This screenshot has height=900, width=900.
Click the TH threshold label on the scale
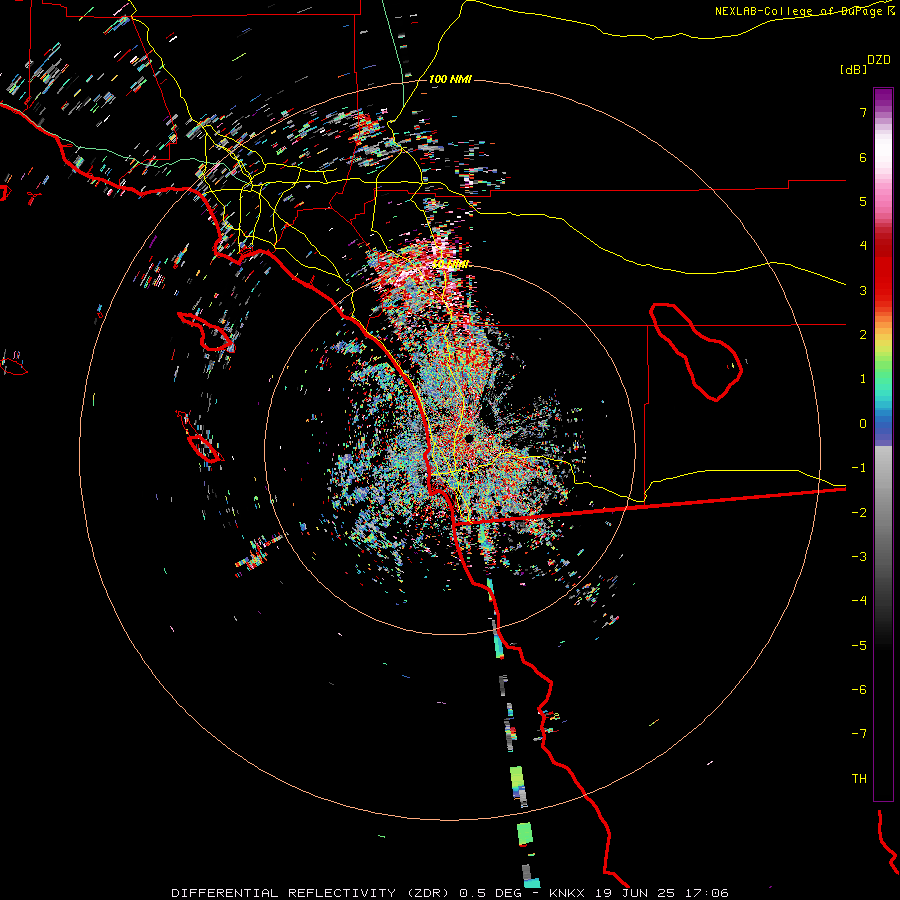tap(859, 779)
